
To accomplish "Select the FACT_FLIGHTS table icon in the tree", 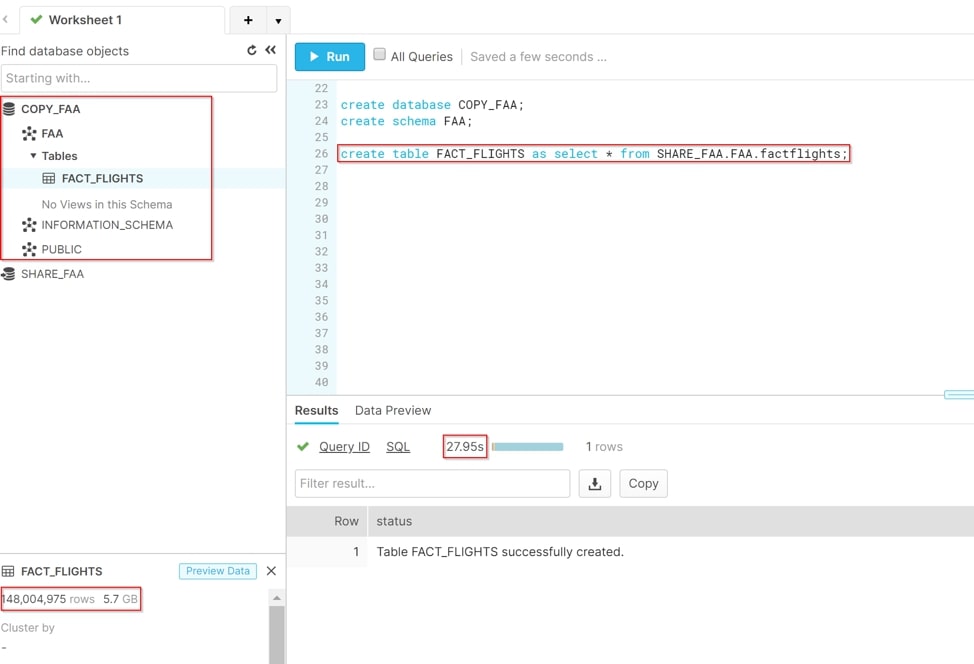I will (48, 179).
